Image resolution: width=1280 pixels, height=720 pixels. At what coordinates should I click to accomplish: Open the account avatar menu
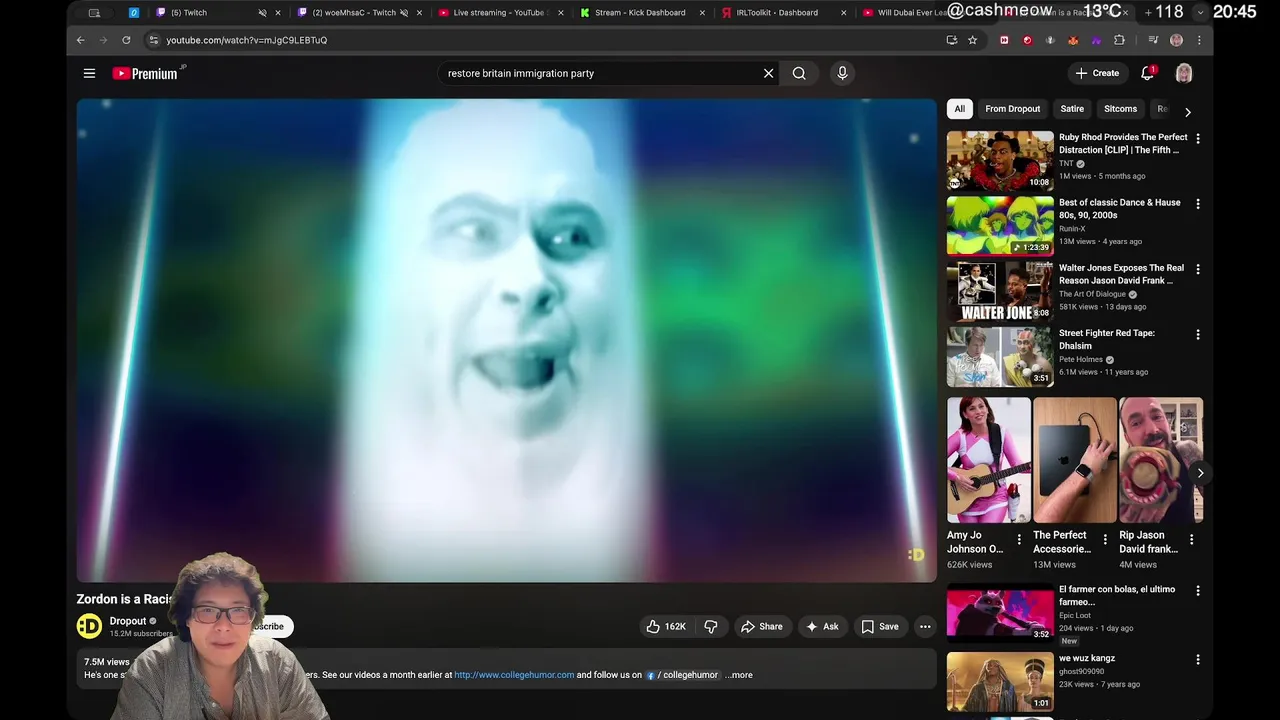(x=1184, y=73)
